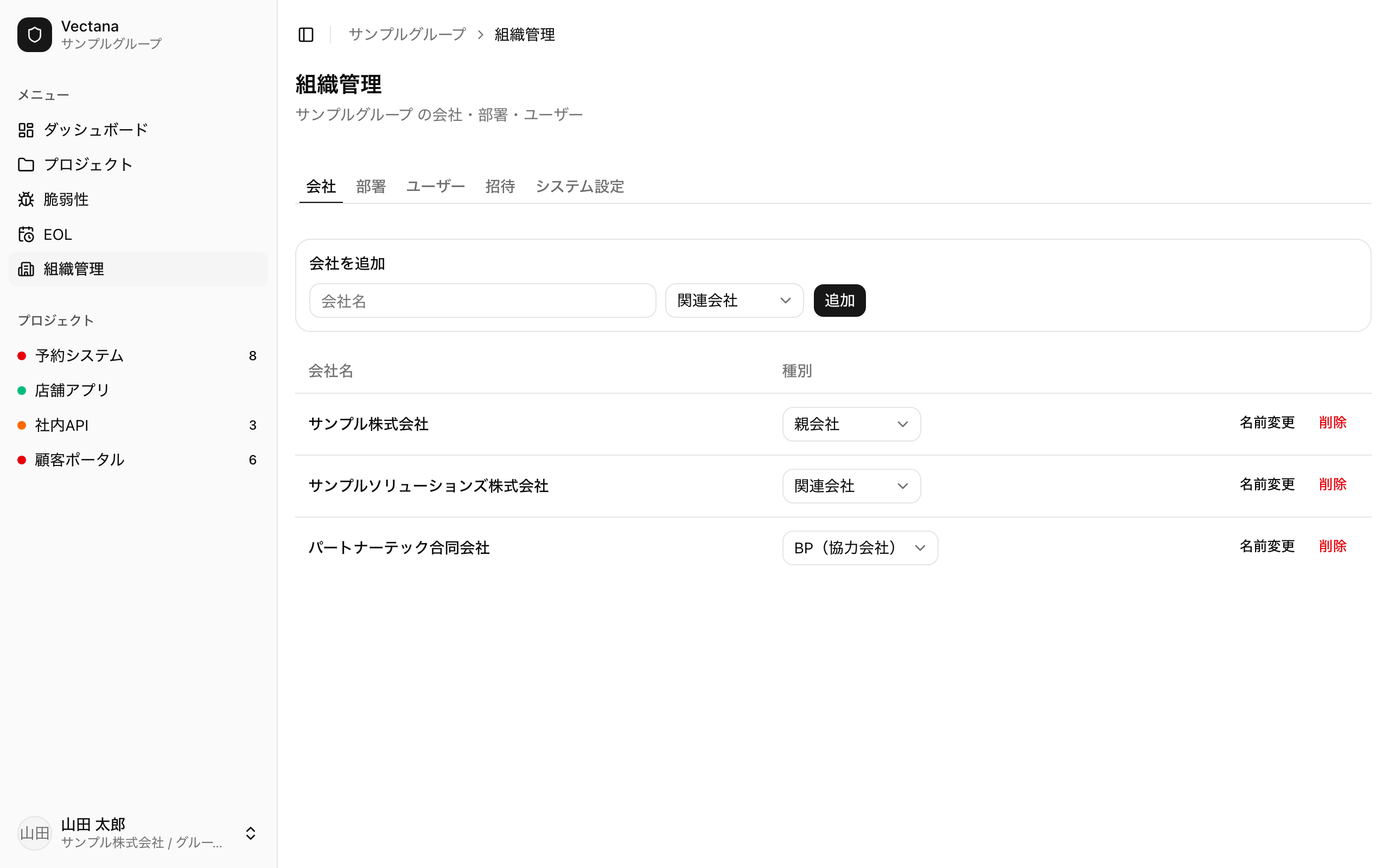Image resolution: width=1389 pixels, height=868 pixels.
Task: Click 削除 for サンプルソリューションズ株式会社
Action: [x=1332, y=484]
